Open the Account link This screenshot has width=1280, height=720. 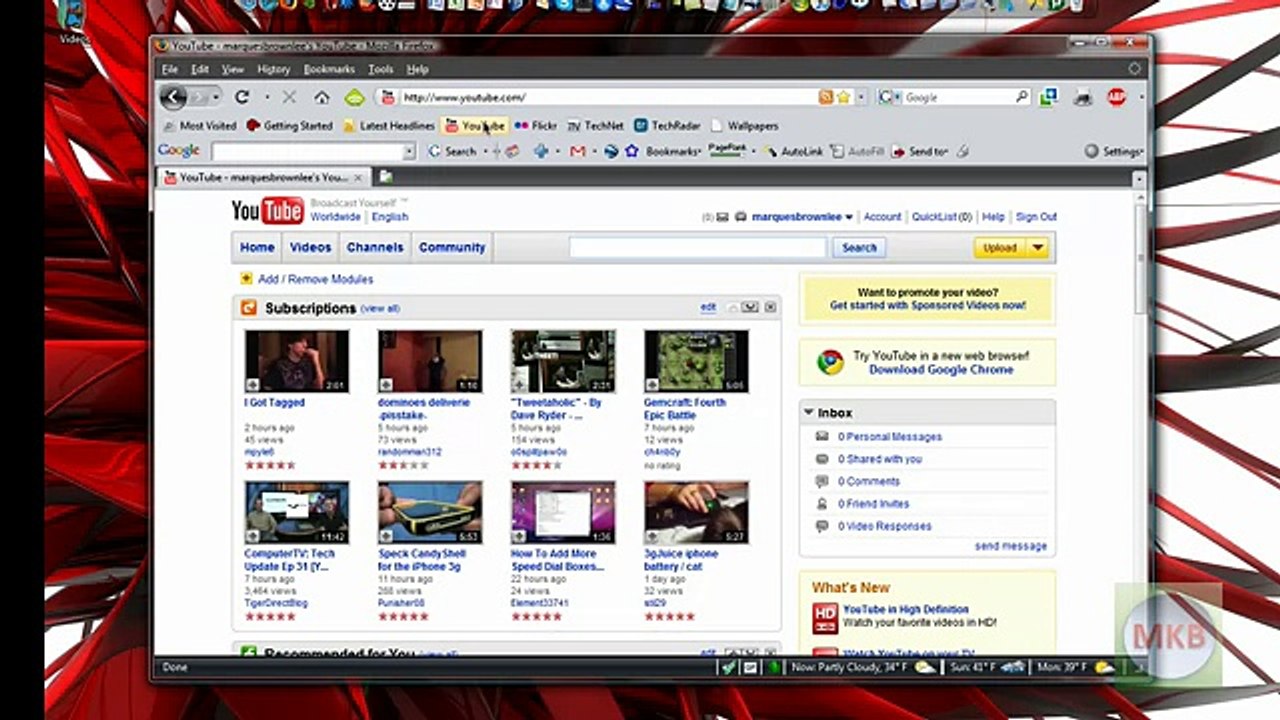(x=882, y=217)
